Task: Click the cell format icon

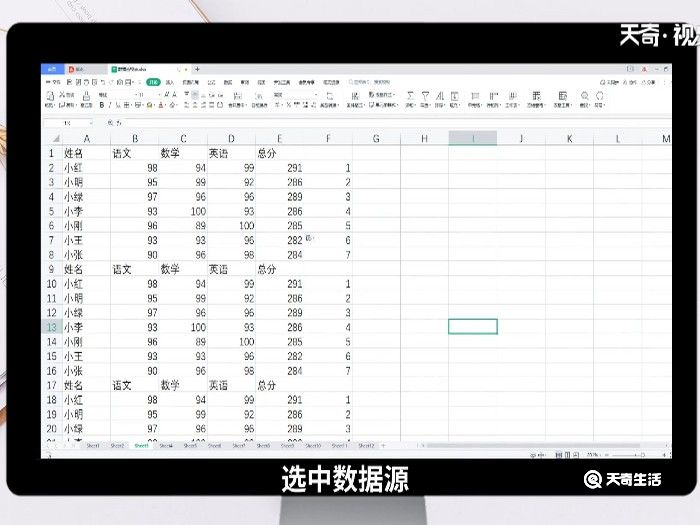Action: click(x=475, y=96)
